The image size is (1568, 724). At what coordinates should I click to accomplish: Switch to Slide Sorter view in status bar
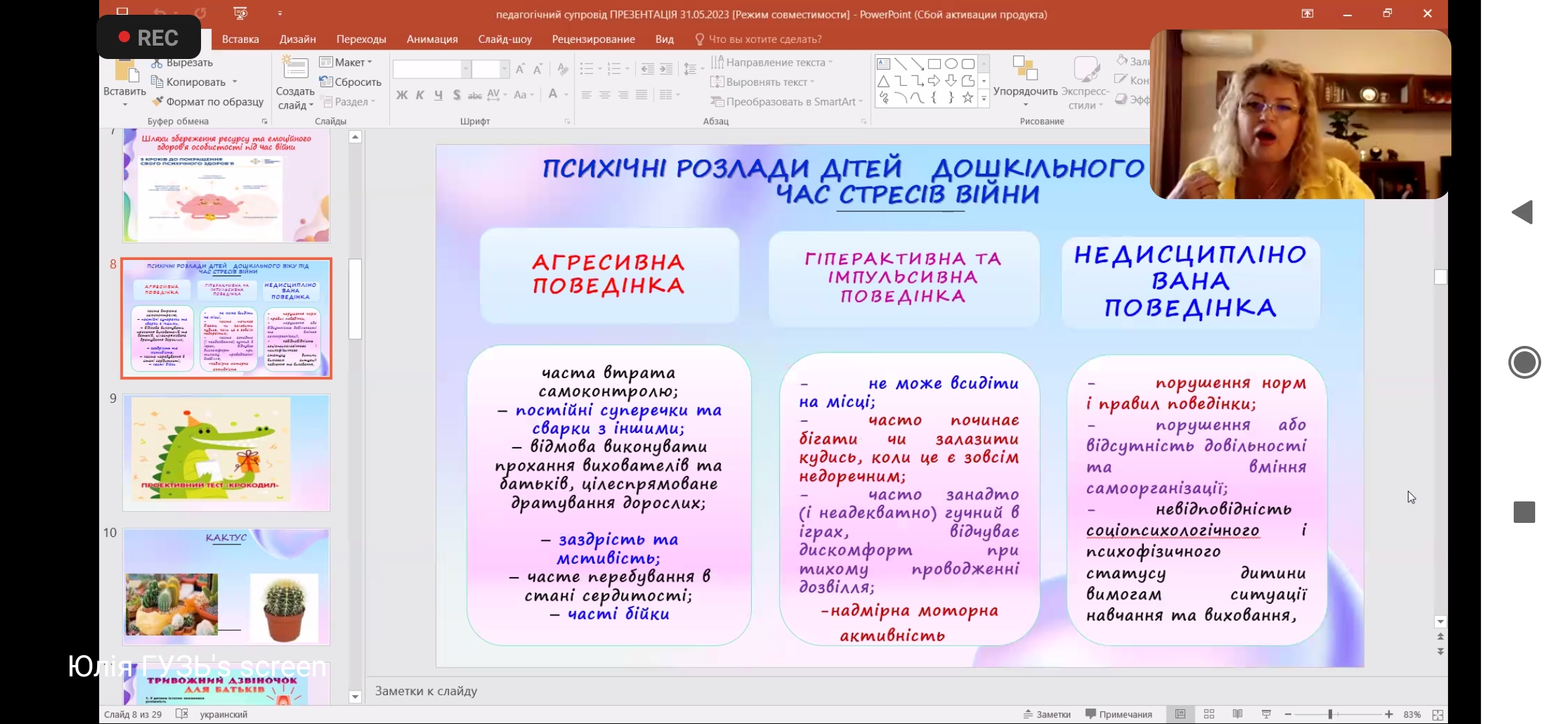(x=1209, y=715)
